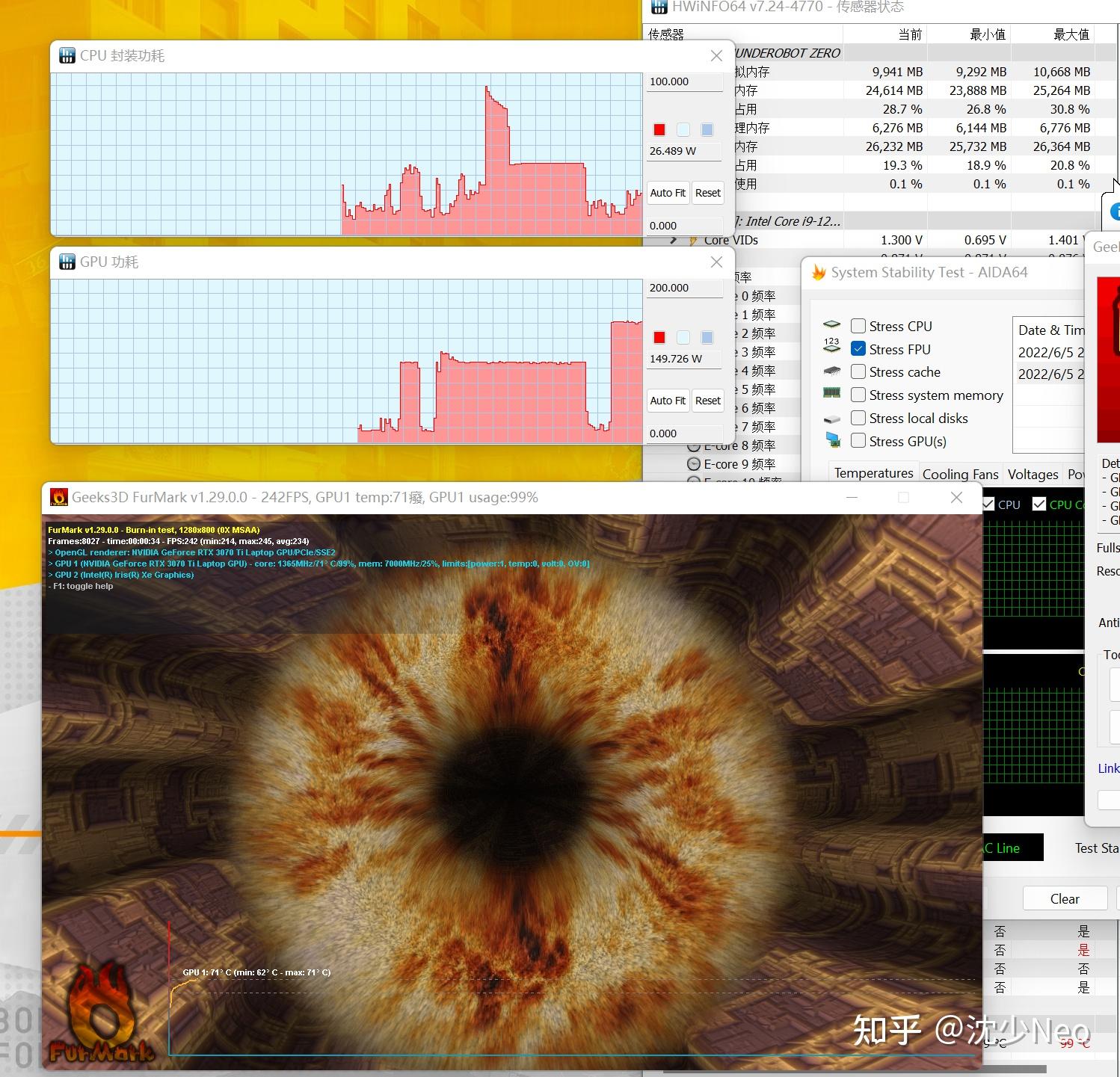Click the 当前 column header in HWiNFO64

tap(885, 34)
